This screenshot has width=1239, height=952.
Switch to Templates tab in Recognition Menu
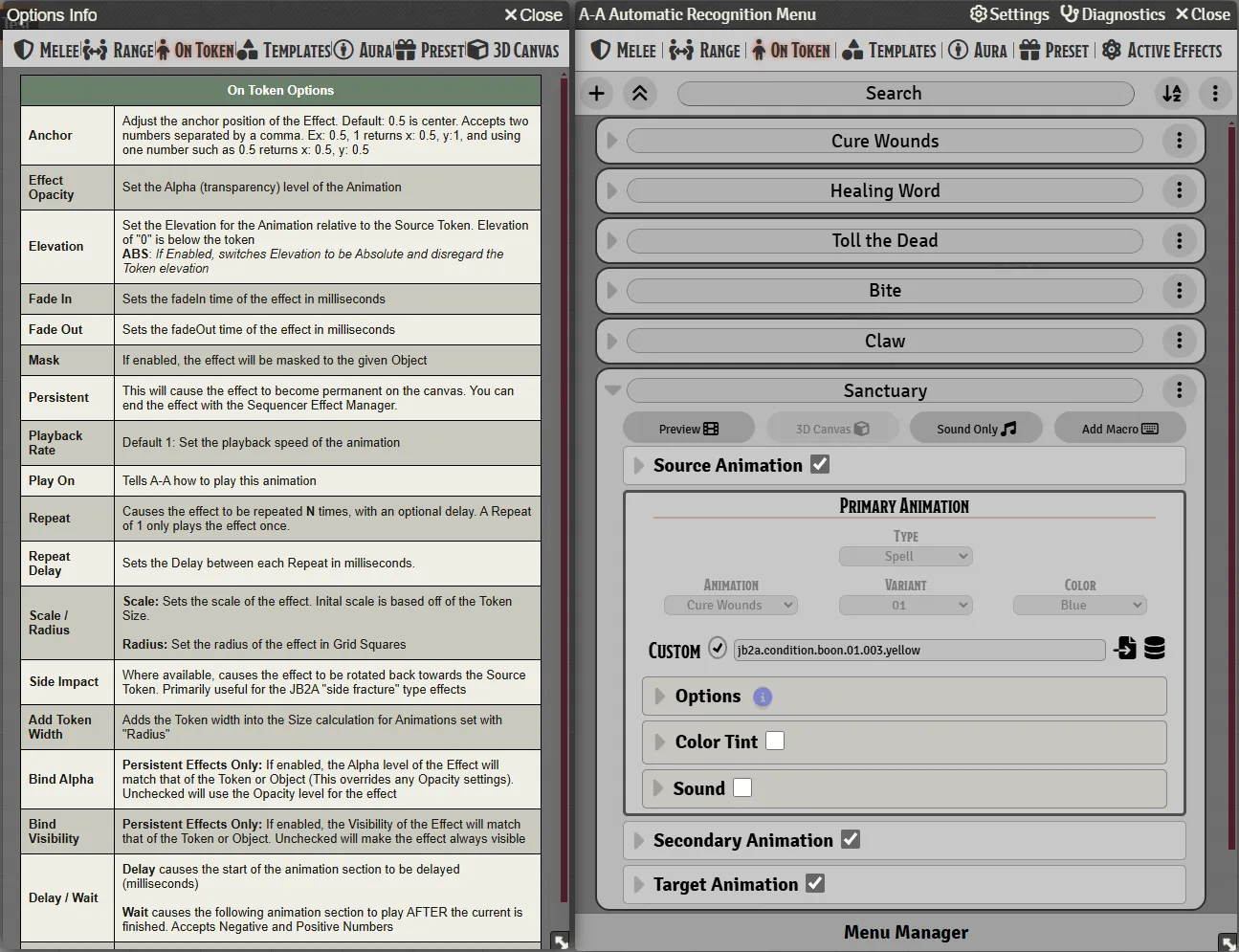click(x=890, y=50)
